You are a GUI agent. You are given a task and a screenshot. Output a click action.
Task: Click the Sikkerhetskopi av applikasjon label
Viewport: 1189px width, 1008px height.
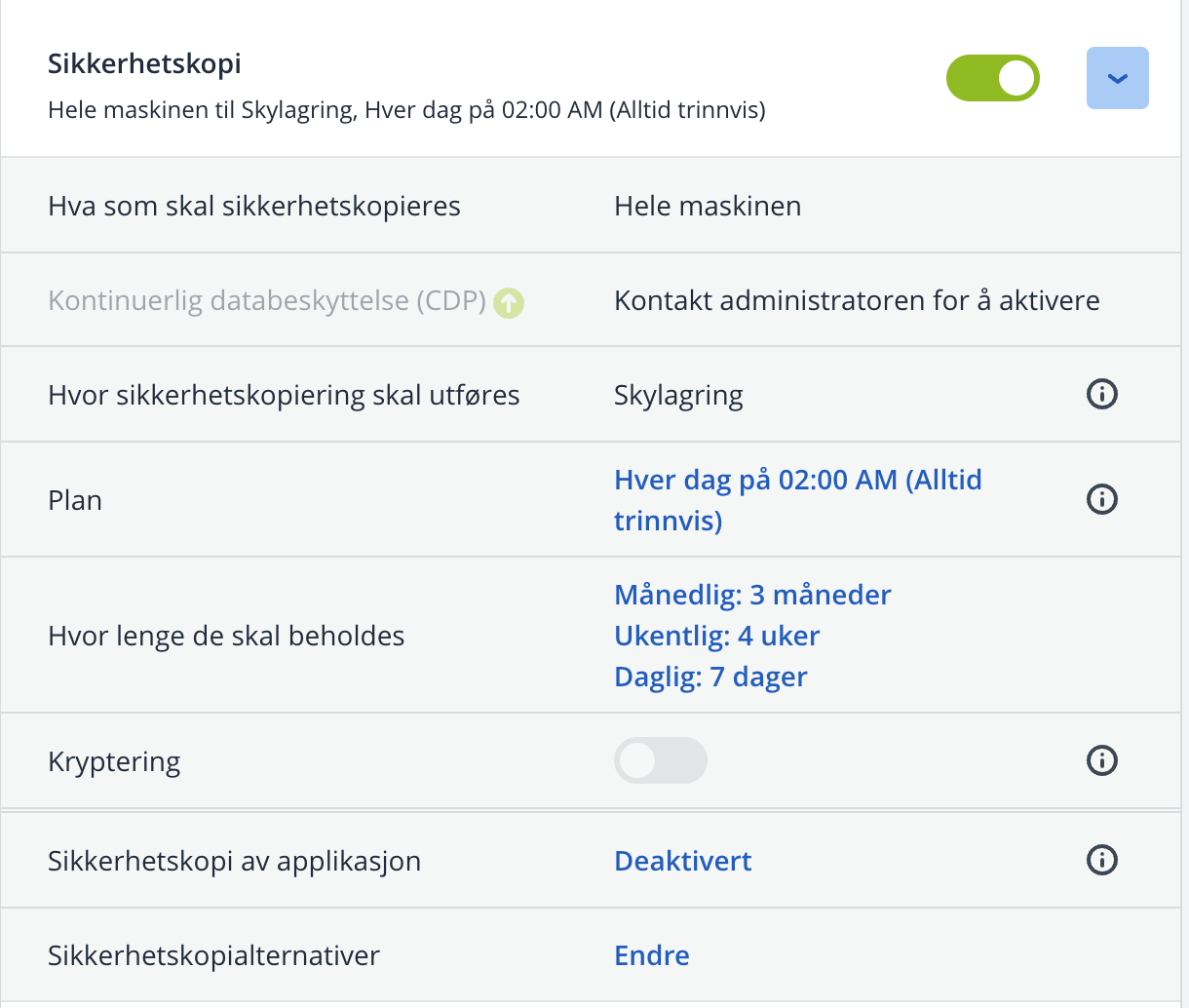coord(234,862)
